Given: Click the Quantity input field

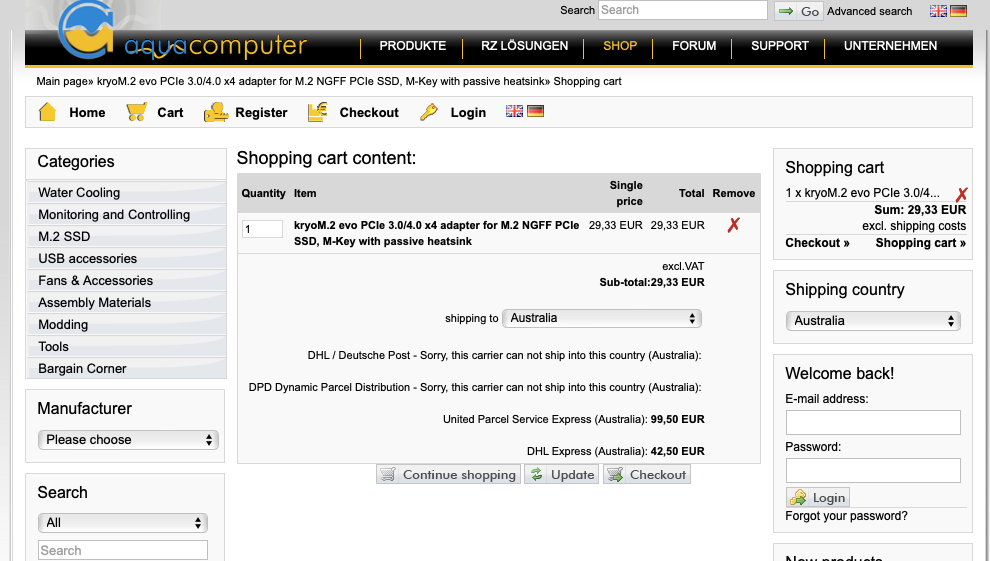Looking at the screenshot, I should click(262, 229).
